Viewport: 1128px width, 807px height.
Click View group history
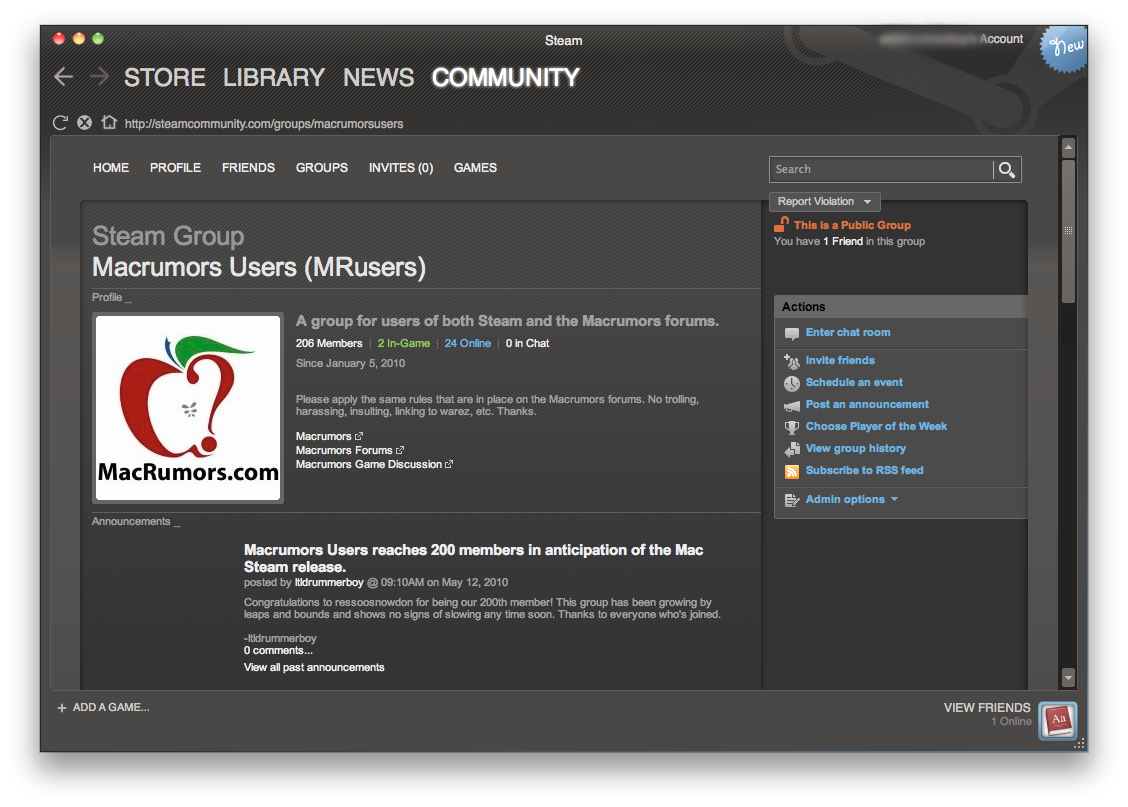pos(855,448)
